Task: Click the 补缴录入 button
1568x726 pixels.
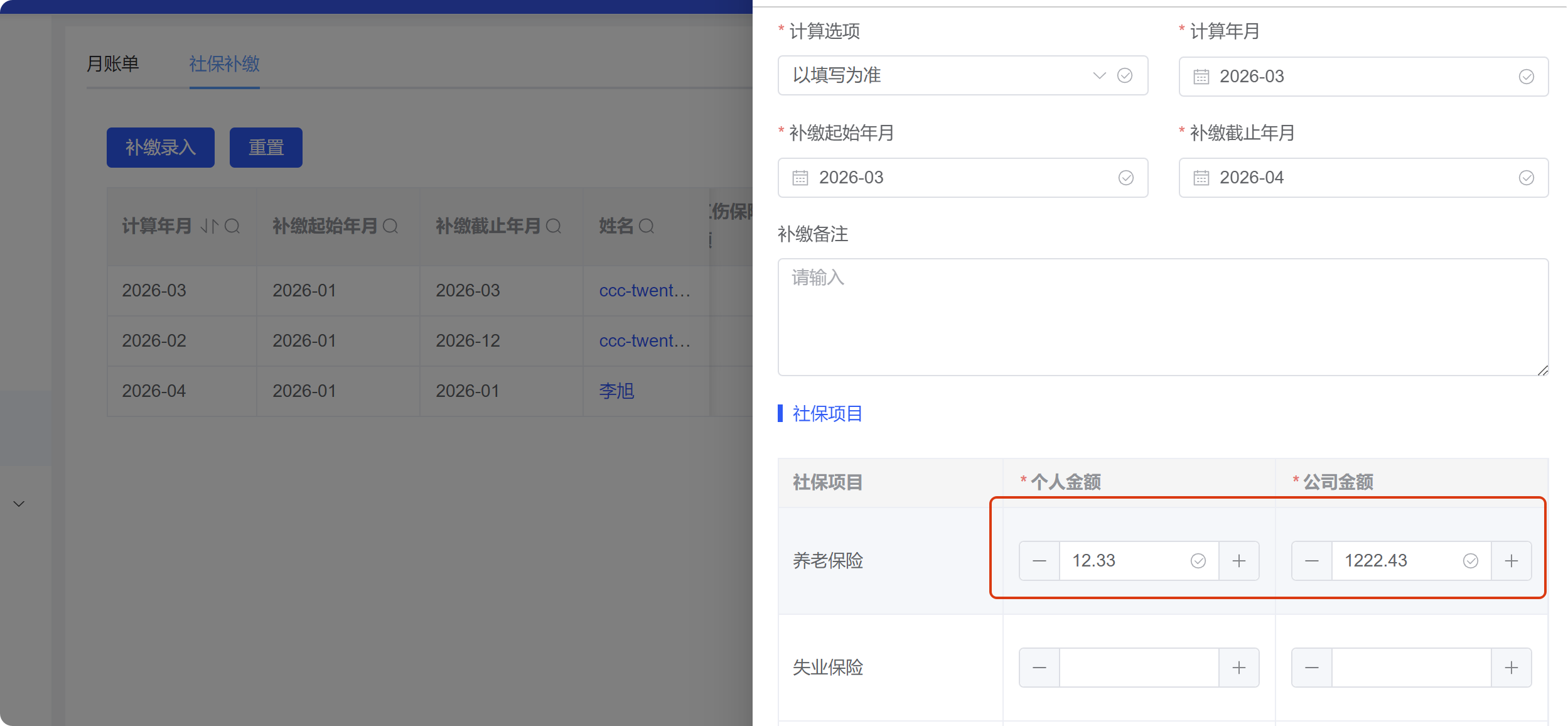Action: coord(160,148)
